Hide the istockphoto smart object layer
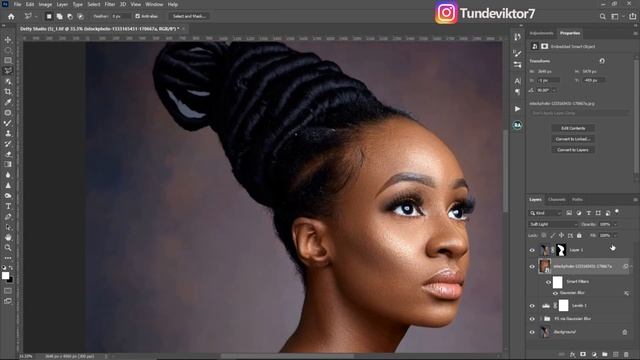 click(532, 267)
